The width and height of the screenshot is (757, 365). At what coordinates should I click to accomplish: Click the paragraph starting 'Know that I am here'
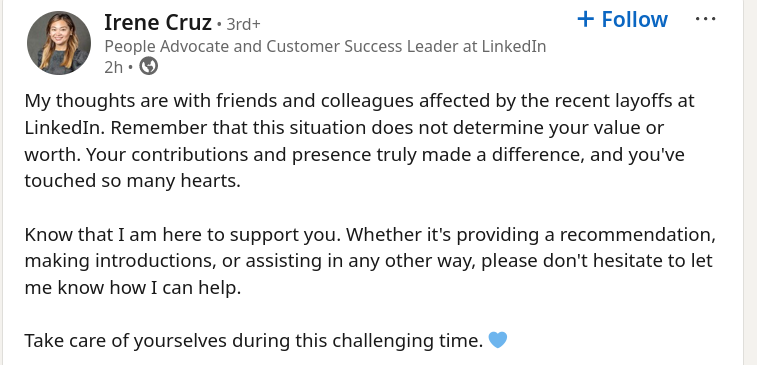coord(370,261)
